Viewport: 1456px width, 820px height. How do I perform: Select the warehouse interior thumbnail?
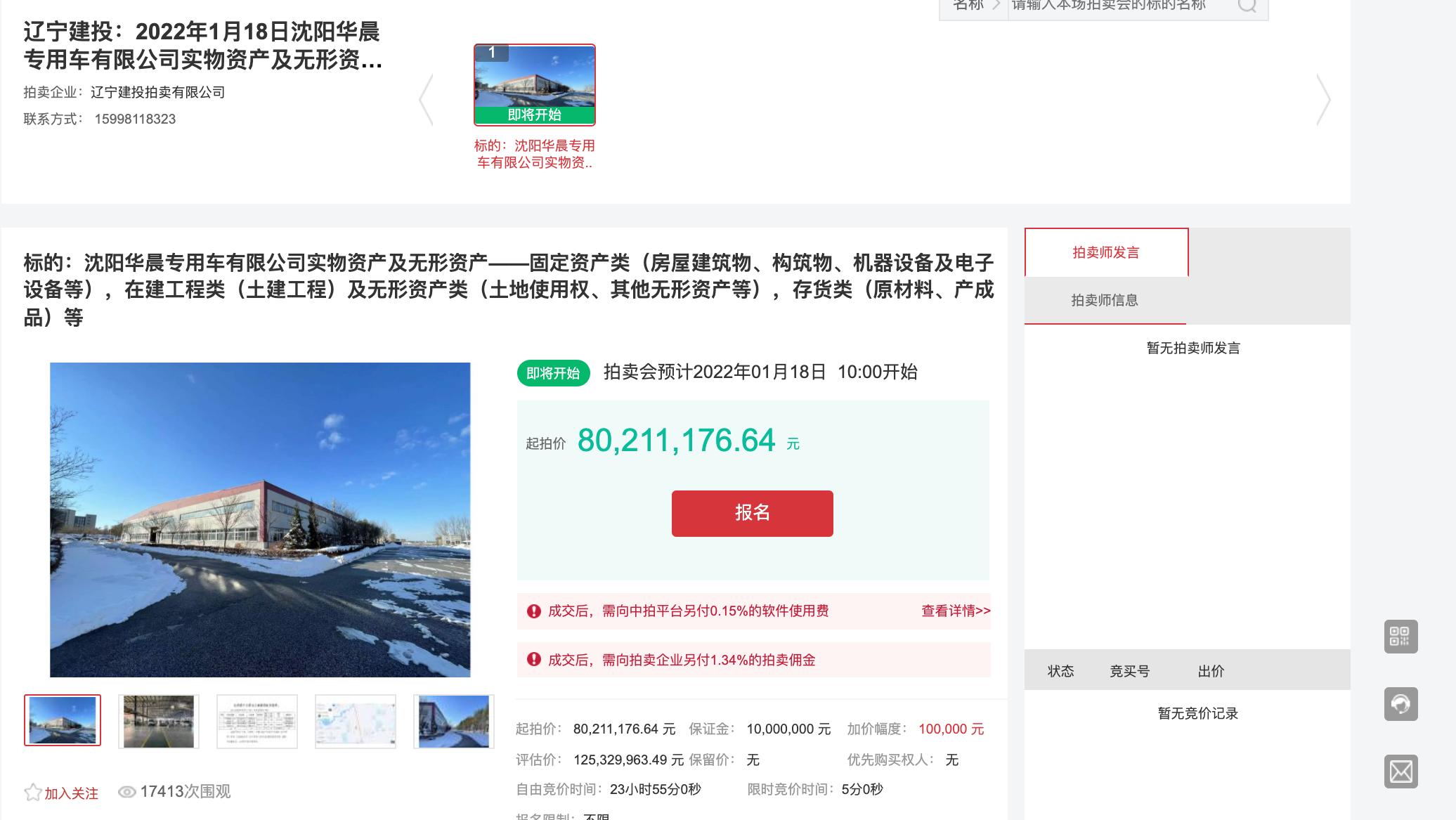pos(159,721)
